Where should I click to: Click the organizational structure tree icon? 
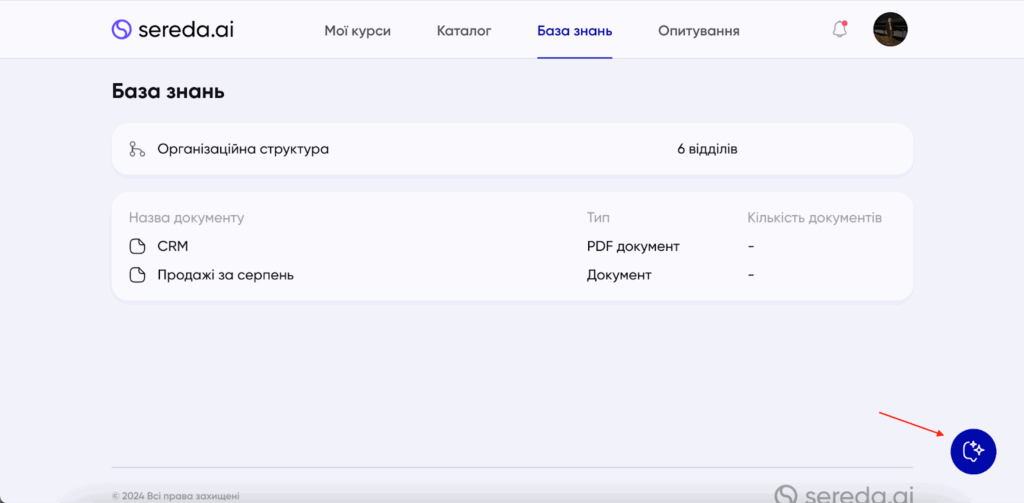[138, 149]
